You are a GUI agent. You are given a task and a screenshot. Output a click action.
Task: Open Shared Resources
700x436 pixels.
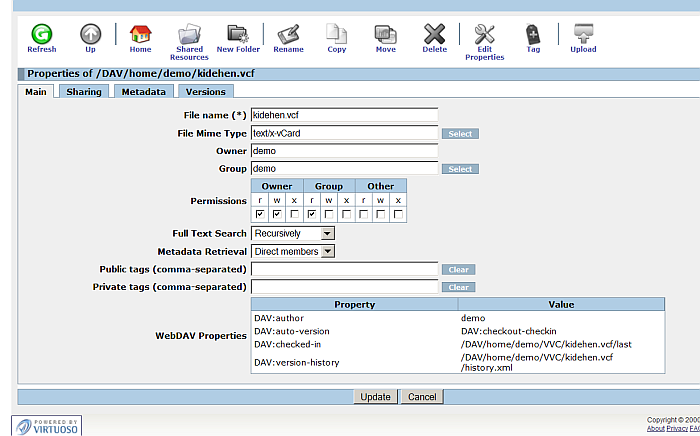pyautogui.click(x=189, y=37)
